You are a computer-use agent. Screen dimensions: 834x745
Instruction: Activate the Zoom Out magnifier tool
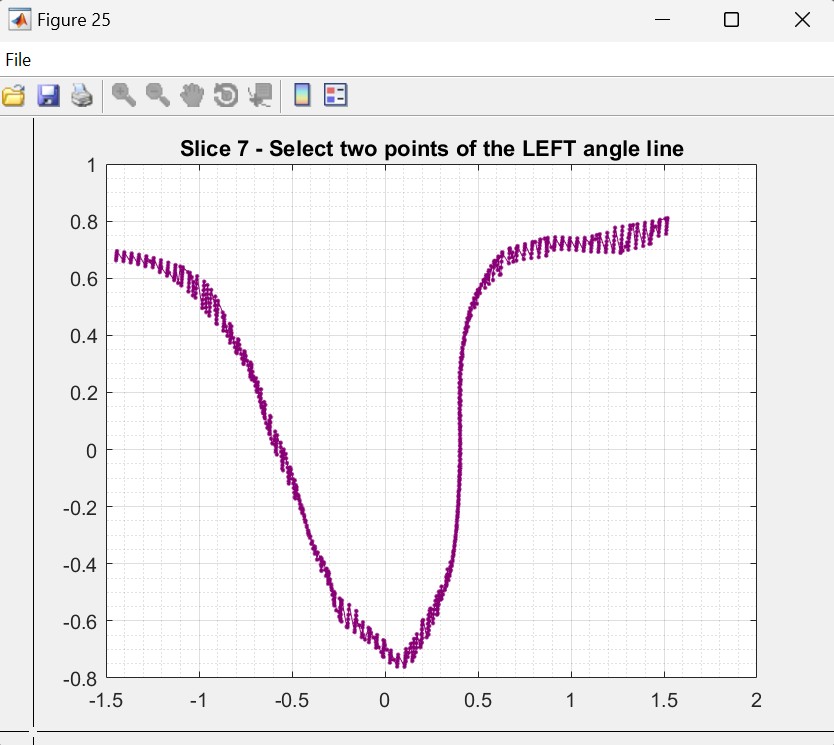click(158, 96)
